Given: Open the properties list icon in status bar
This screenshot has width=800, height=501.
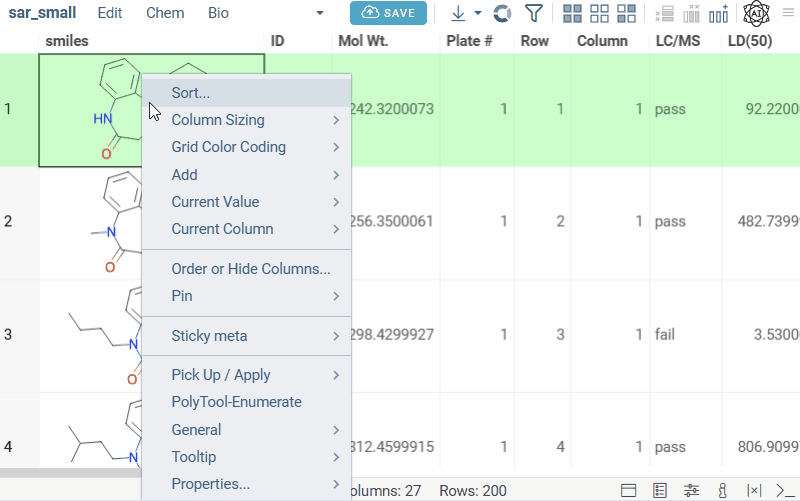Looking at the screenshot, I should pyautogui.click(x=660, y=490).
